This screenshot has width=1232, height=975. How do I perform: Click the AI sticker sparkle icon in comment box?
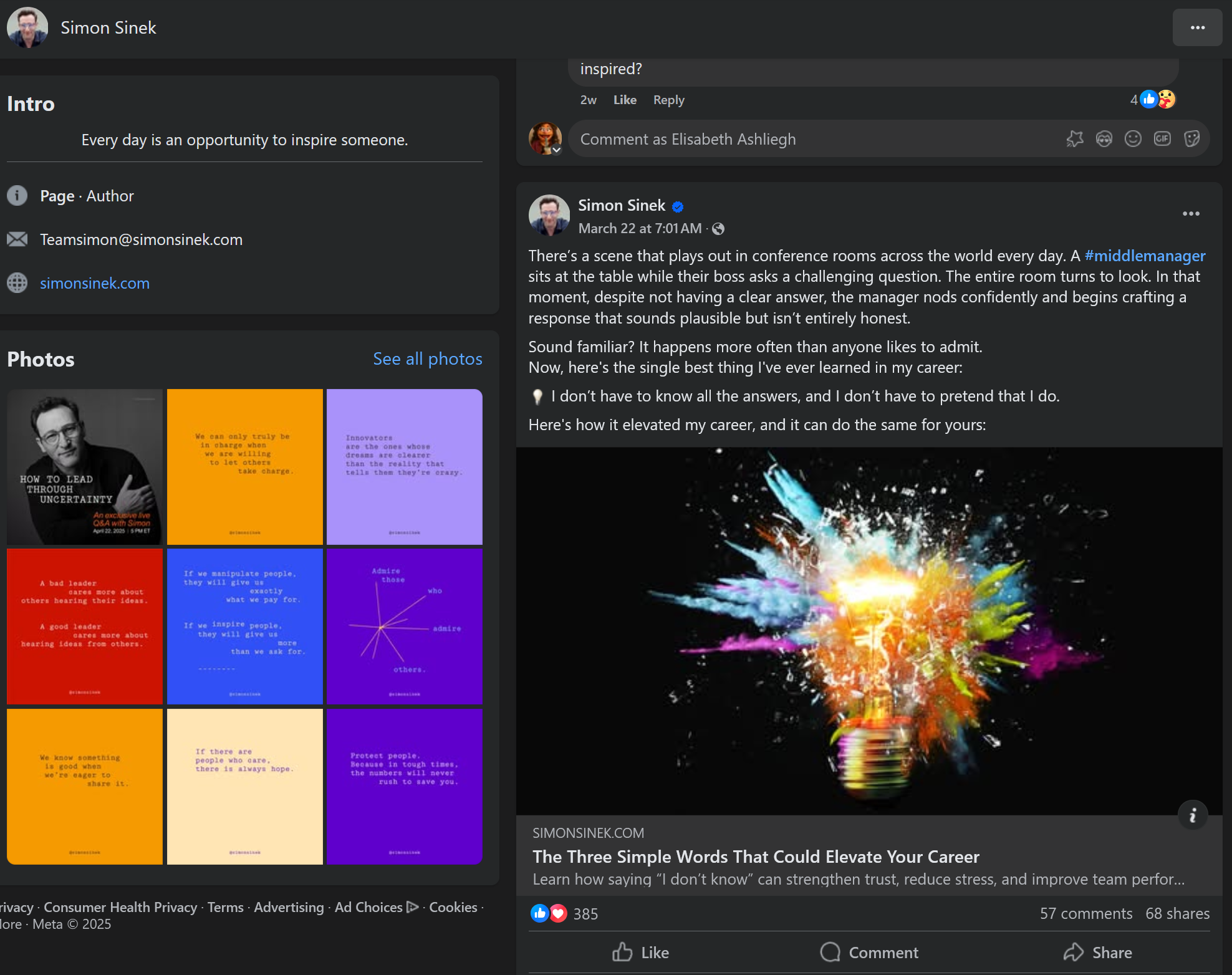[x=1075, y=139]
